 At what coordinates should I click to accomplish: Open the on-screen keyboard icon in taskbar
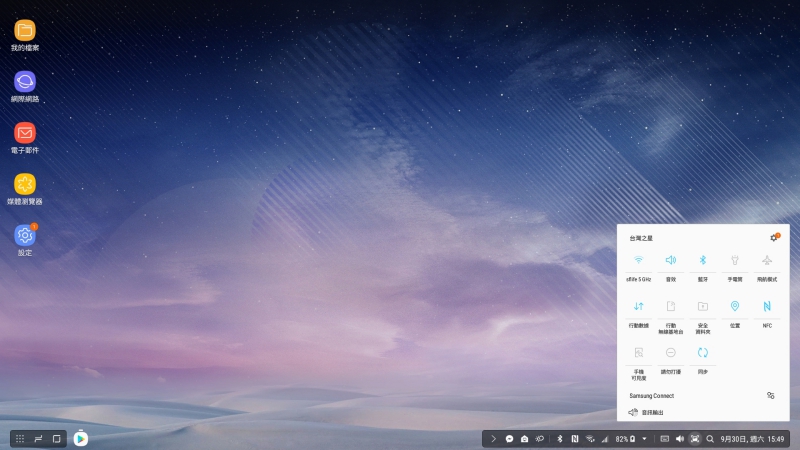click(x=664, y=439)
